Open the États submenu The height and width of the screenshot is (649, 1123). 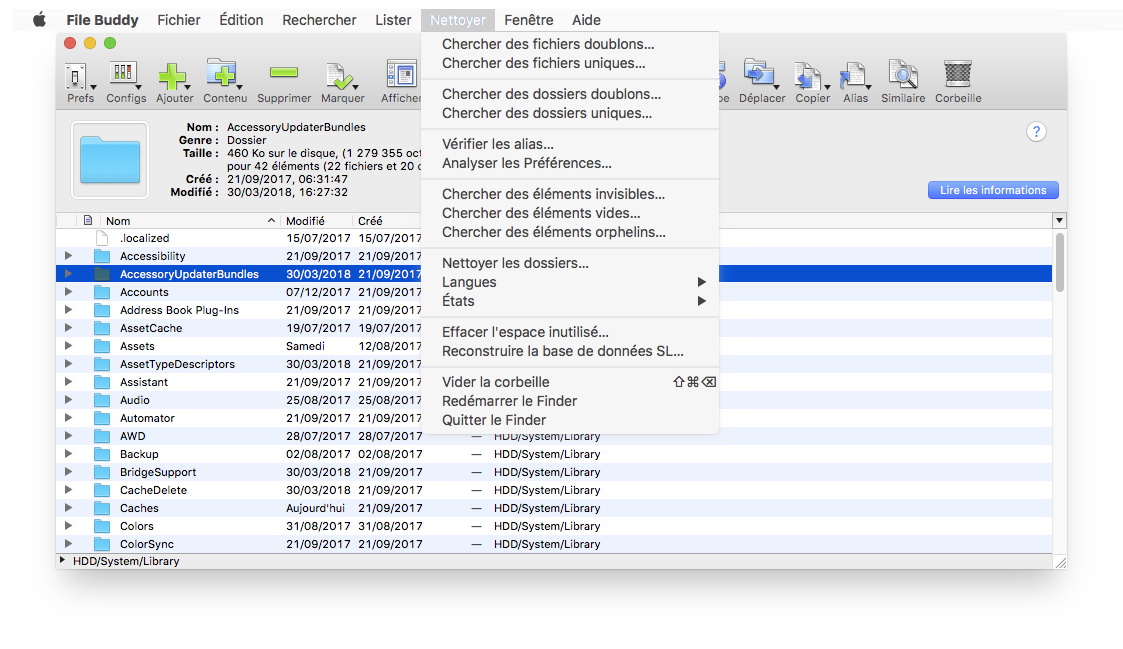click(x=570, y=302)
